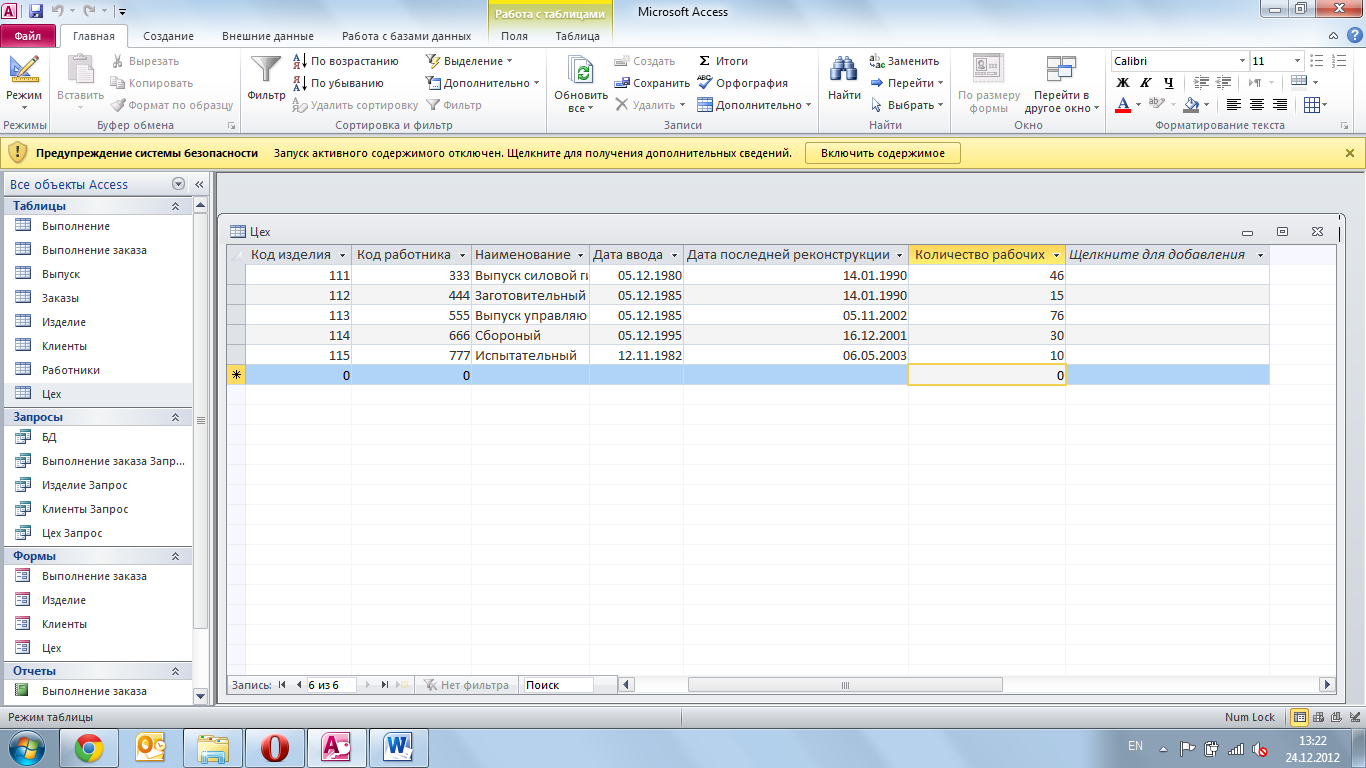Apply underline Ч formatting
The image size is (1366, 768).
tap(1168, 83)
